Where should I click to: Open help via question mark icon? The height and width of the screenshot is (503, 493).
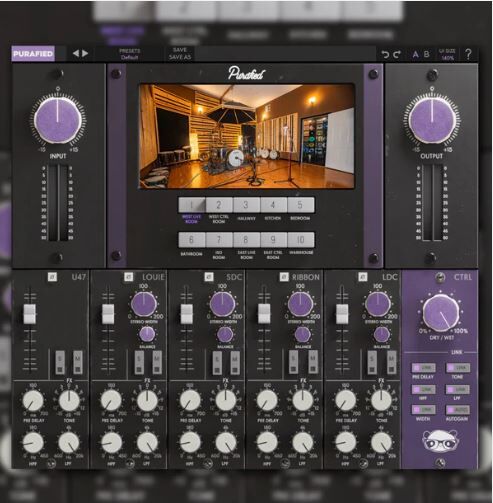[468, 54]
